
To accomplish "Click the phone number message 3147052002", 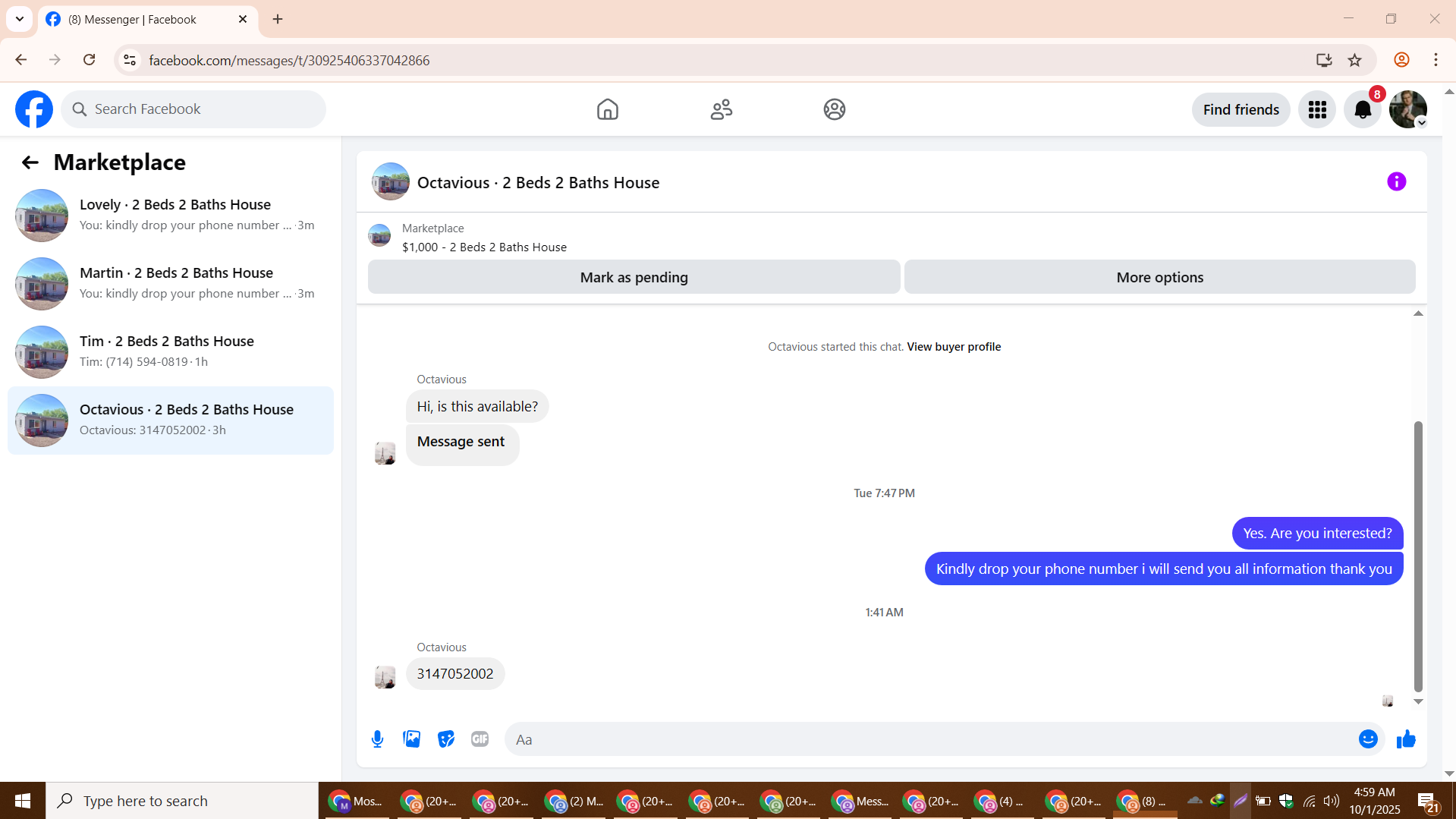I will click(x=455, y=674).
